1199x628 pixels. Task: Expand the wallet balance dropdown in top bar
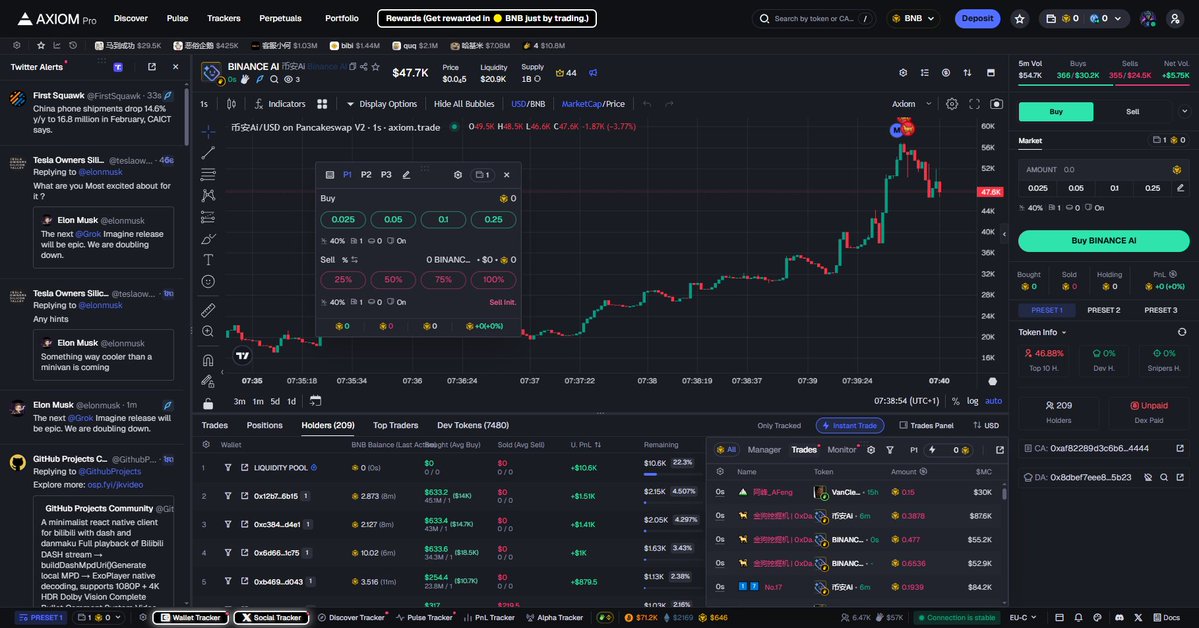tap(1118, 18)
